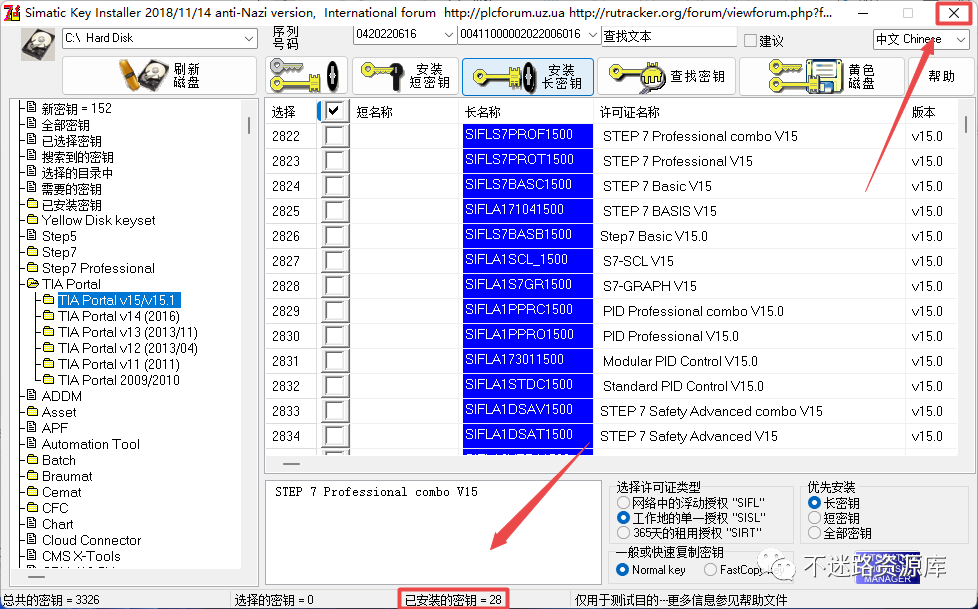Click the 已安装密钥 folder icon
The image size is (978, 609).
(32, 204)
